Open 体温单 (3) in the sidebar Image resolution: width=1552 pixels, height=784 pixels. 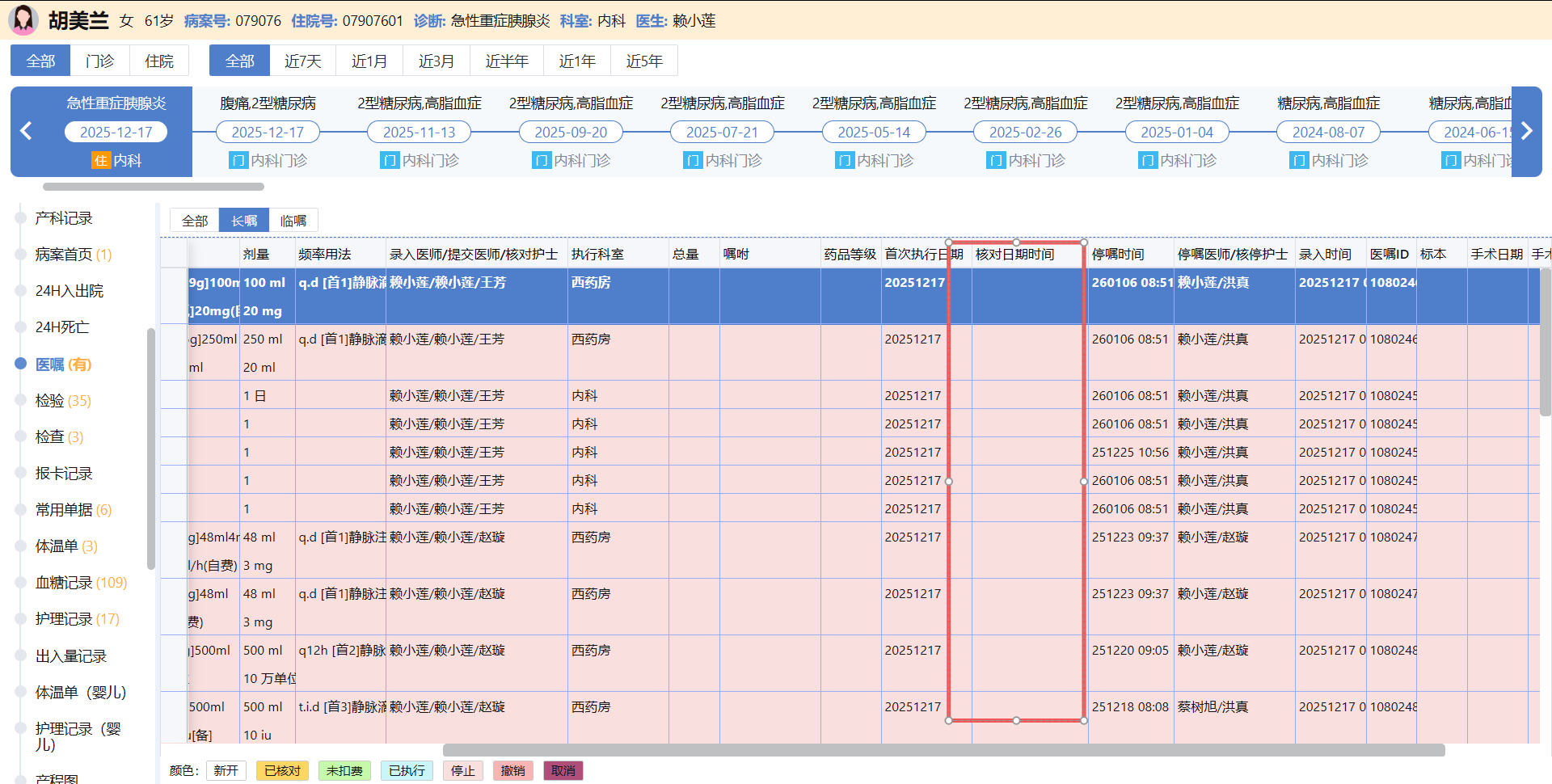tap(66, 546)
